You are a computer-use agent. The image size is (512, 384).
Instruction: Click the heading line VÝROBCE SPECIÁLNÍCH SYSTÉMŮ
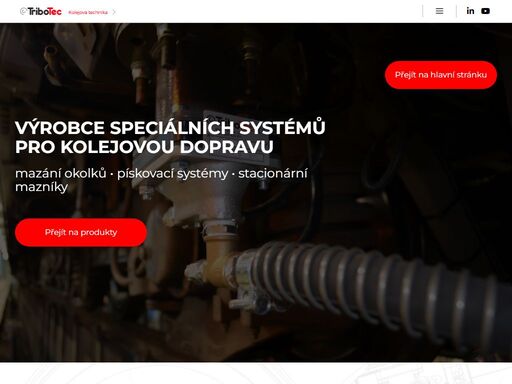[x=170, y=128]
